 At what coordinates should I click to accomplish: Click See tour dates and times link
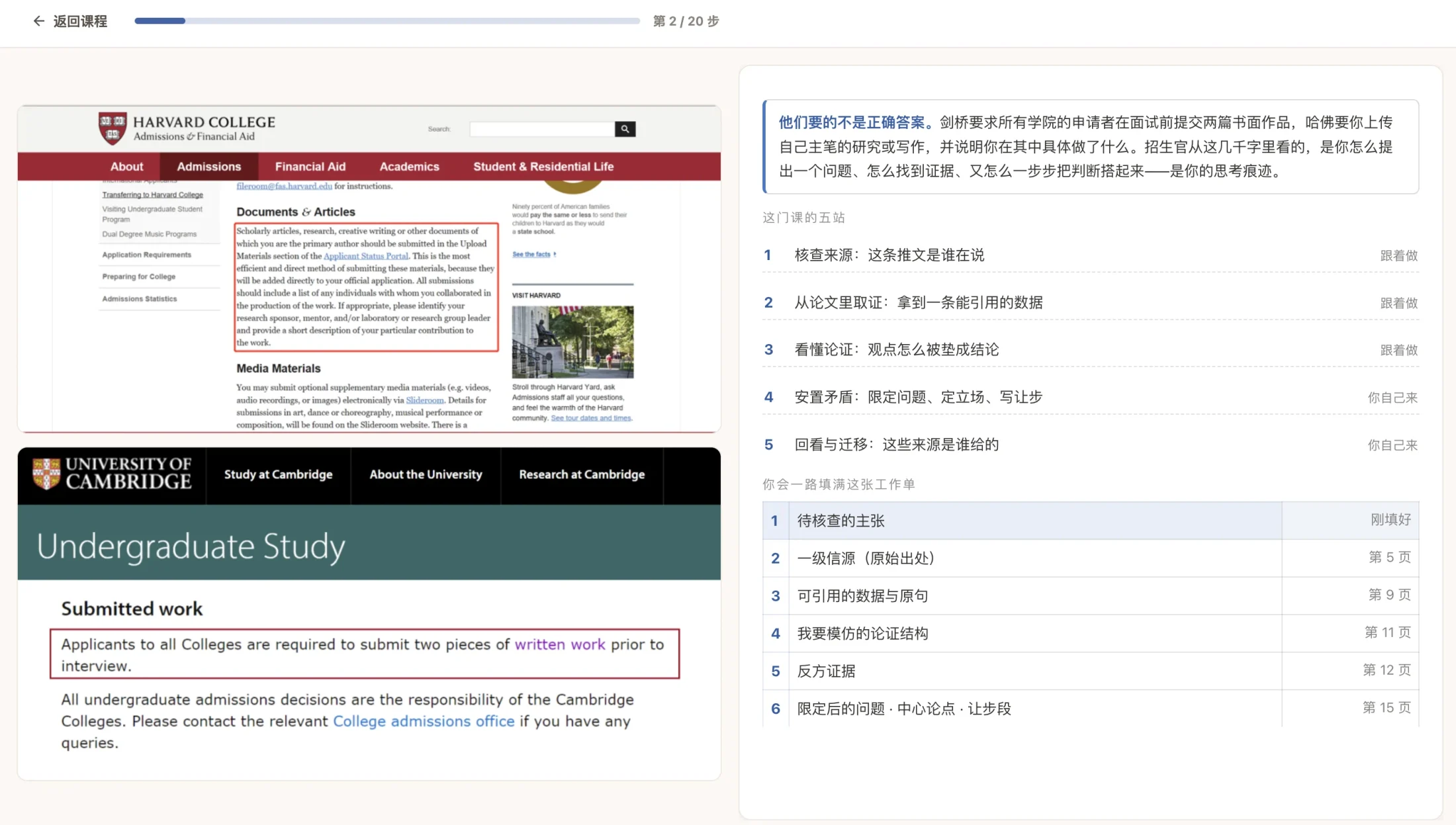tap(591, 418)
